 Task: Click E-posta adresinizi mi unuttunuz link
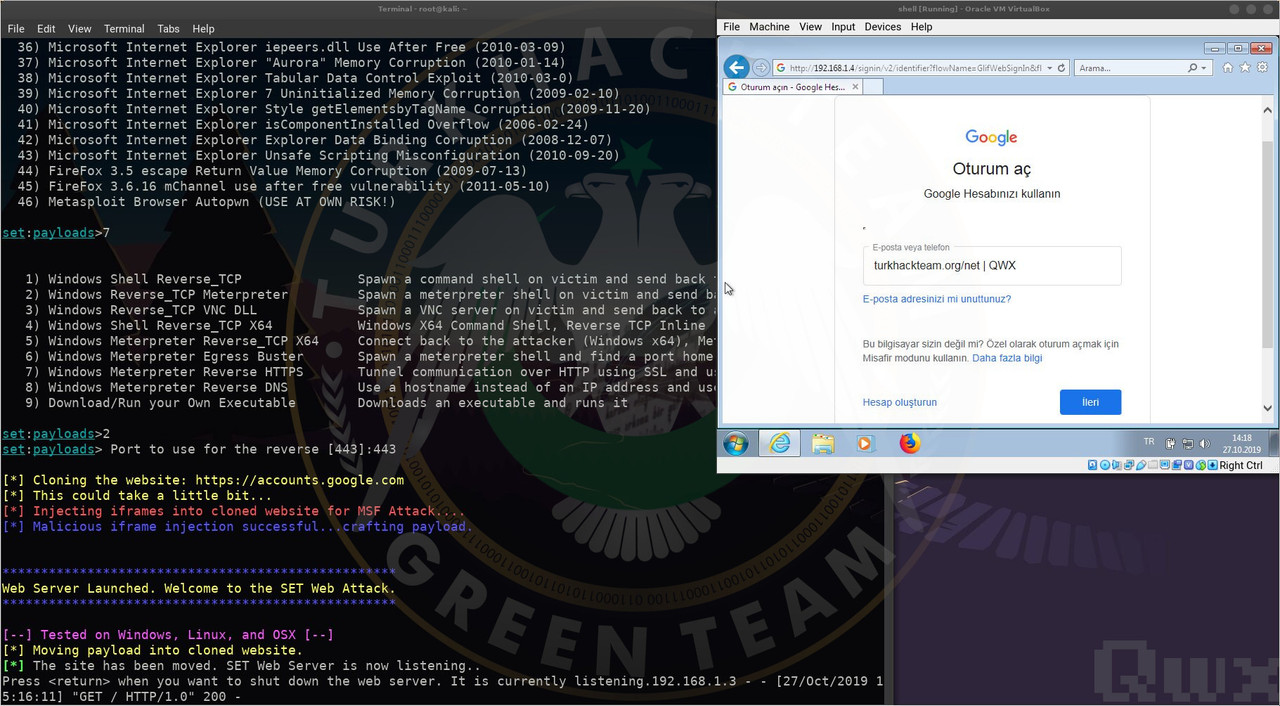tap(937, 299)
